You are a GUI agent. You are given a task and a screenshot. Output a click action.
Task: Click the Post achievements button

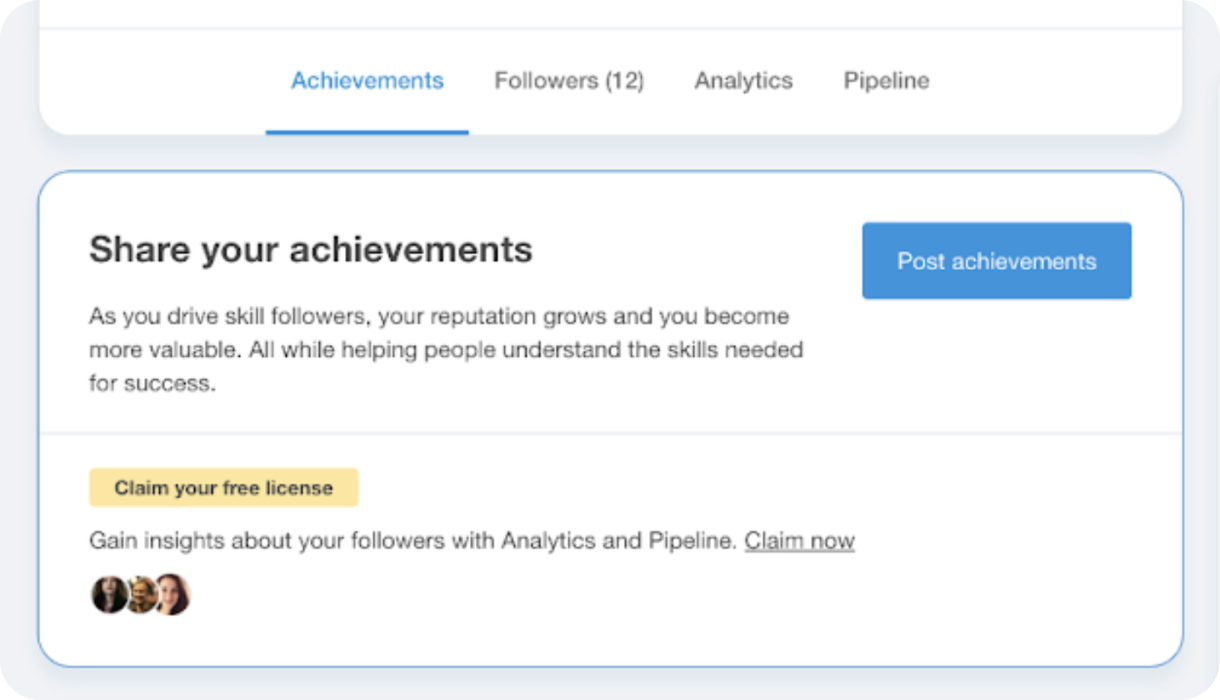pyautogui.click(x=997, y=261)
